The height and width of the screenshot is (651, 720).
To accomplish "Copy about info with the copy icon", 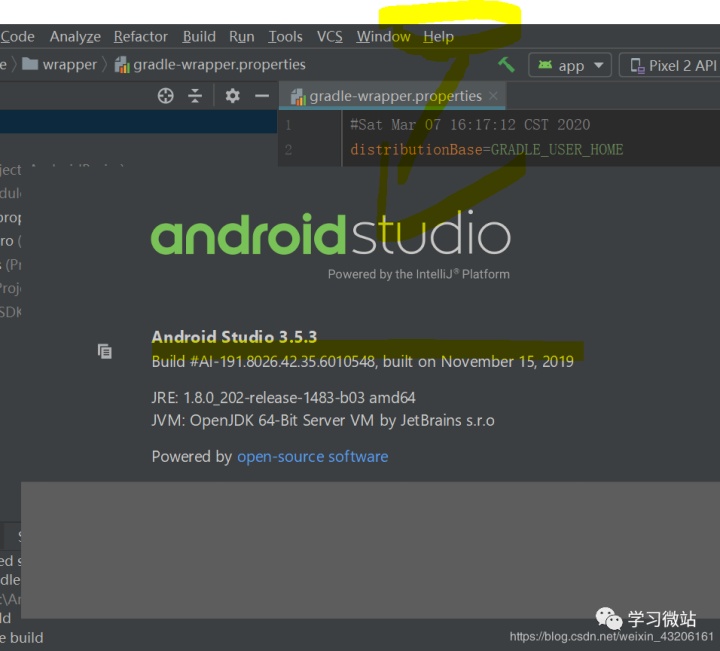I will click(105, 351).
